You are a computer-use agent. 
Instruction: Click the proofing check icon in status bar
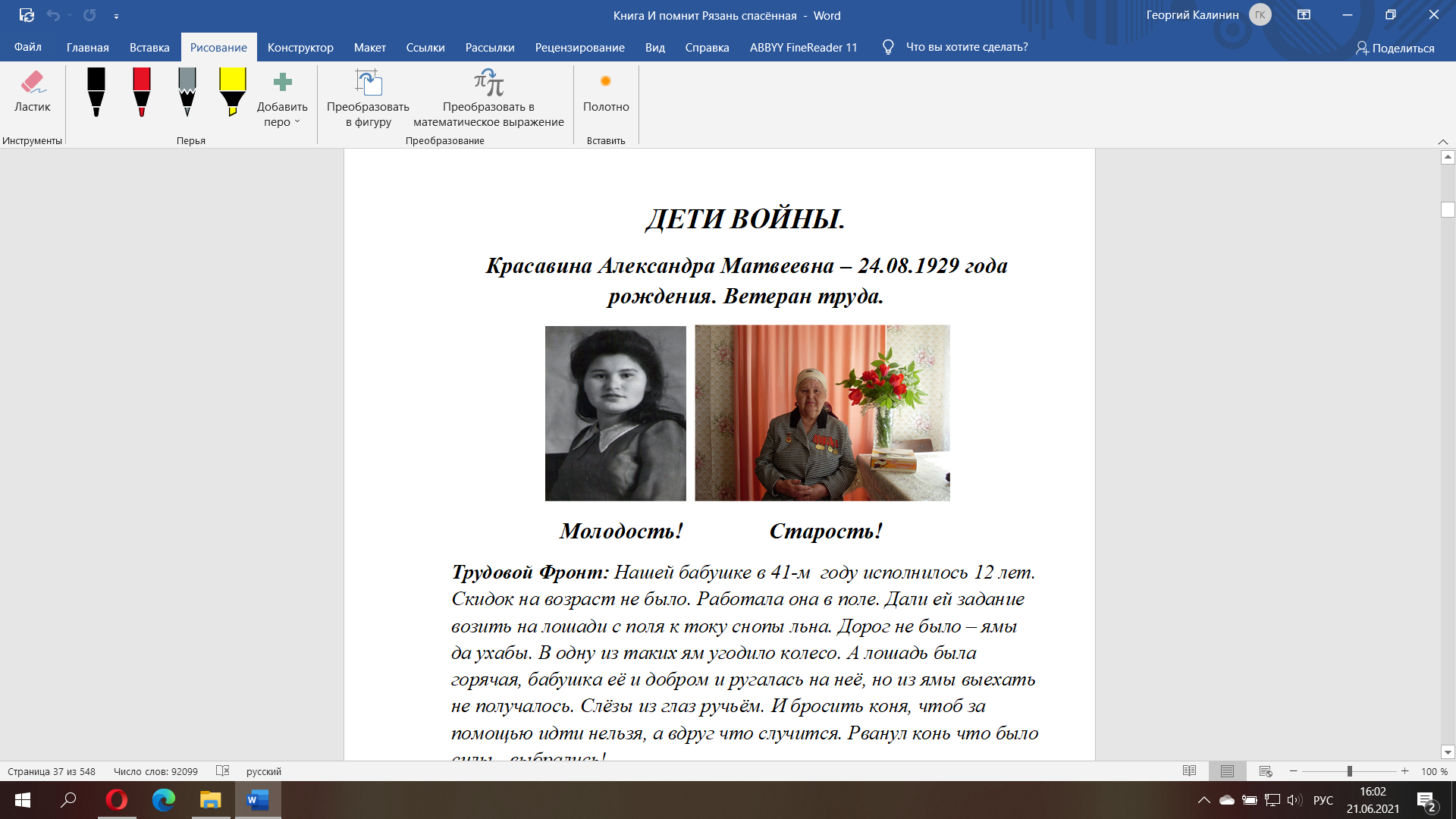click(x=222, y=770)
